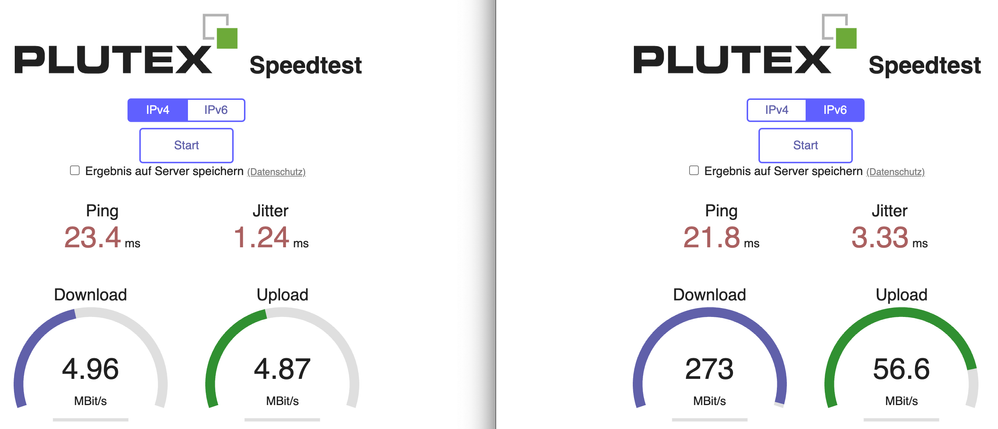The image size is (998, 429).
Task: Click the highlighted IPv6 protocol option
Action: [834, 110]
